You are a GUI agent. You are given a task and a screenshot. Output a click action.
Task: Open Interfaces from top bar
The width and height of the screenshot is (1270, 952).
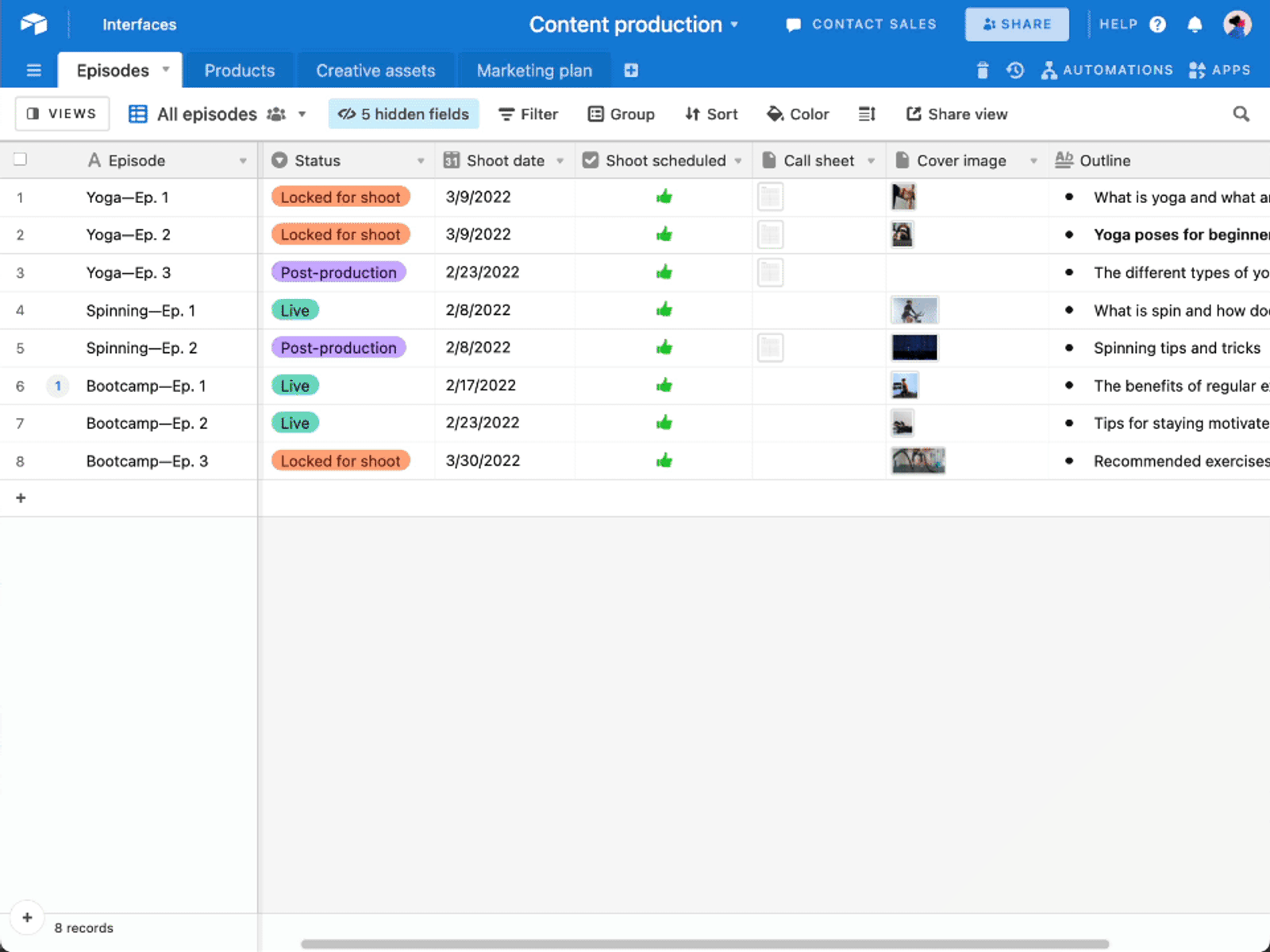click(139, 25)
